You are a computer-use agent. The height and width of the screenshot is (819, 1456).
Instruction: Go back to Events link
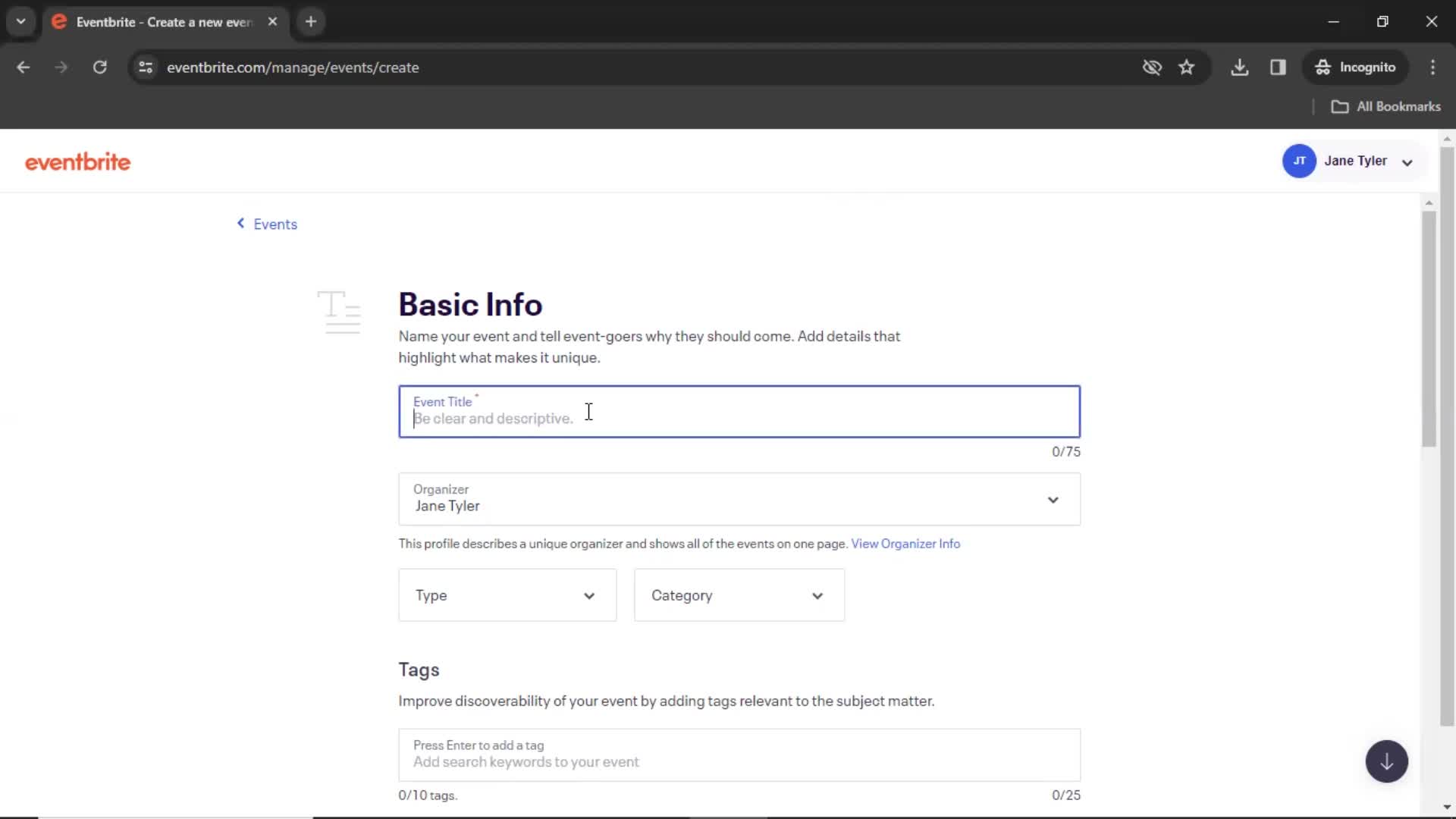point(267,224)
